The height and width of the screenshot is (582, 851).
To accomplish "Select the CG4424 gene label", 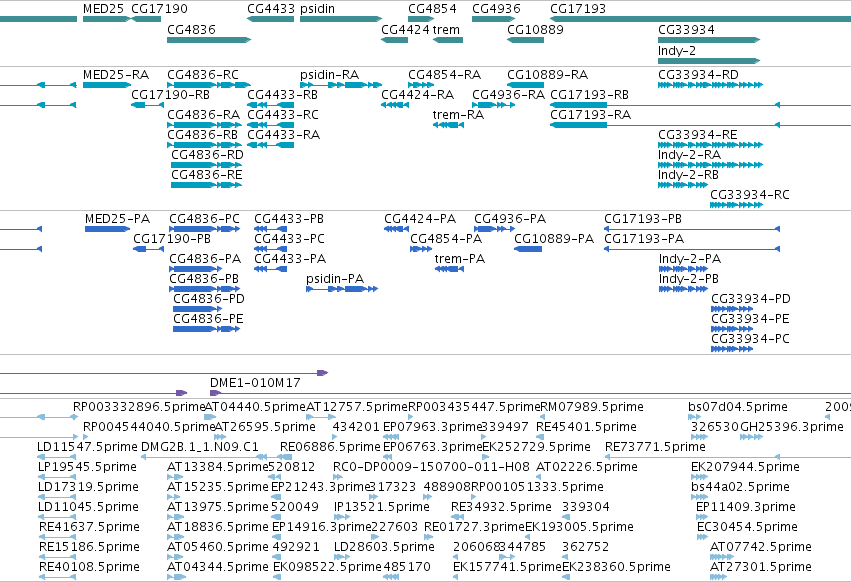I will [405, 29].
